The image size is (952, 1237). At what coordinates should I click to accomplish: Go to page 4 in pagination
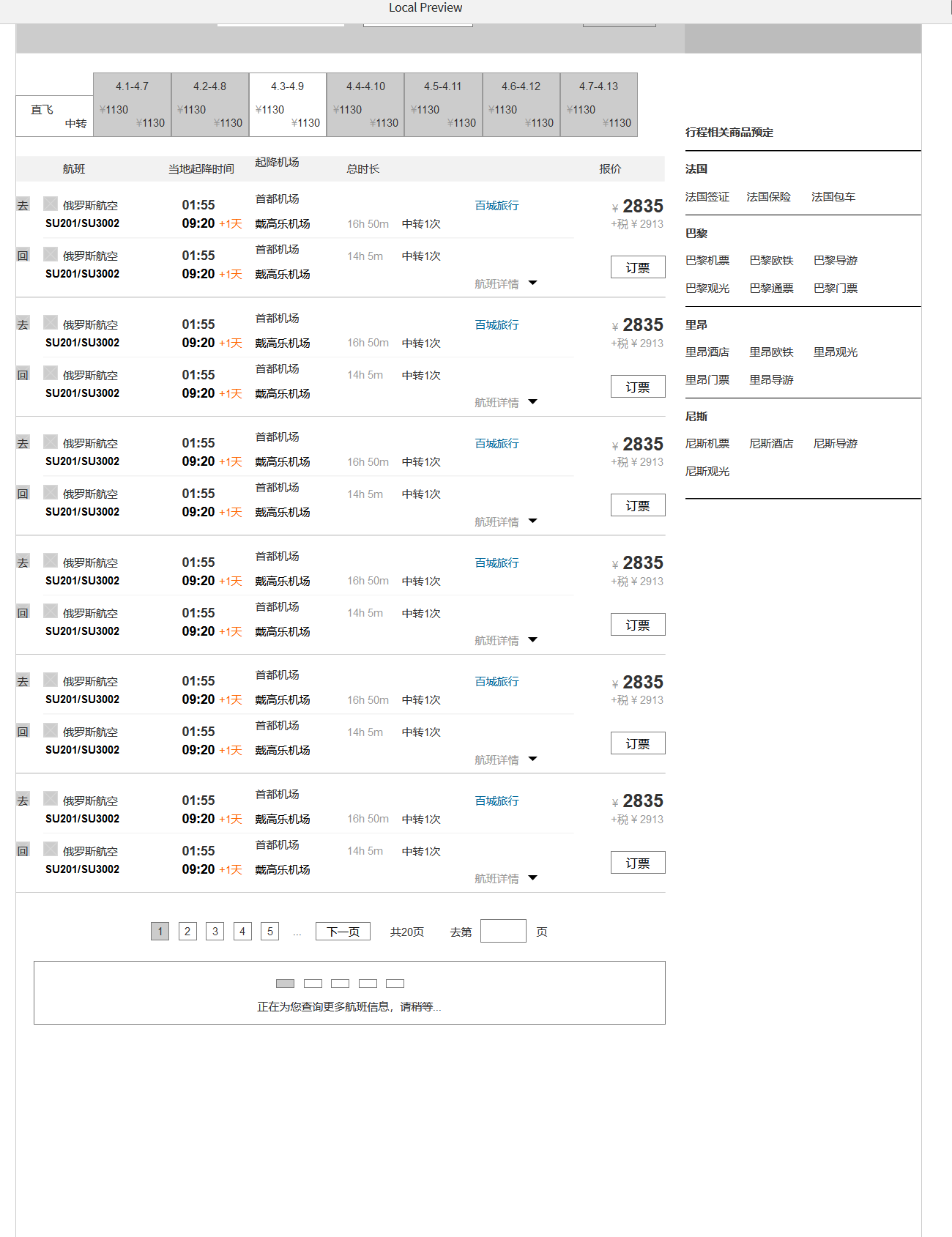[242, 932]
